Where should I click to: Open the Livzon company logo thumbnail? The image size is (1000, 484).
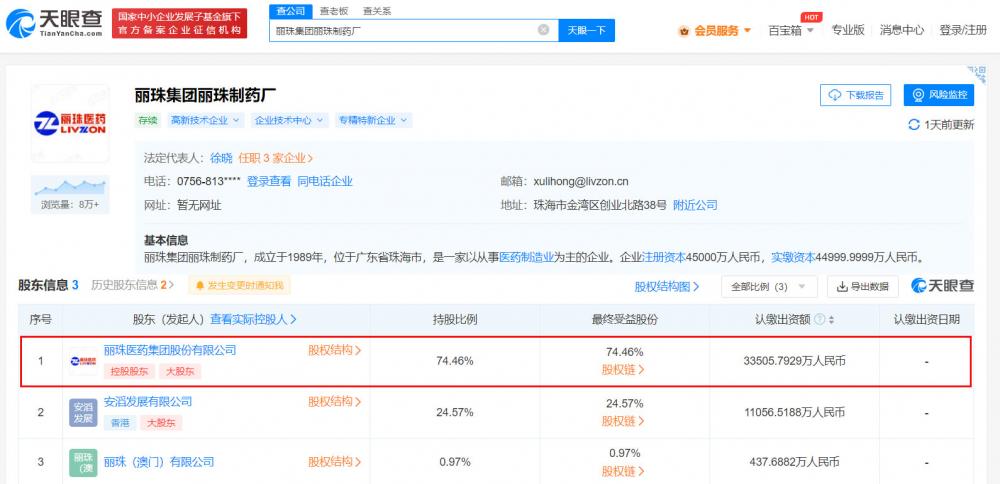70,123
